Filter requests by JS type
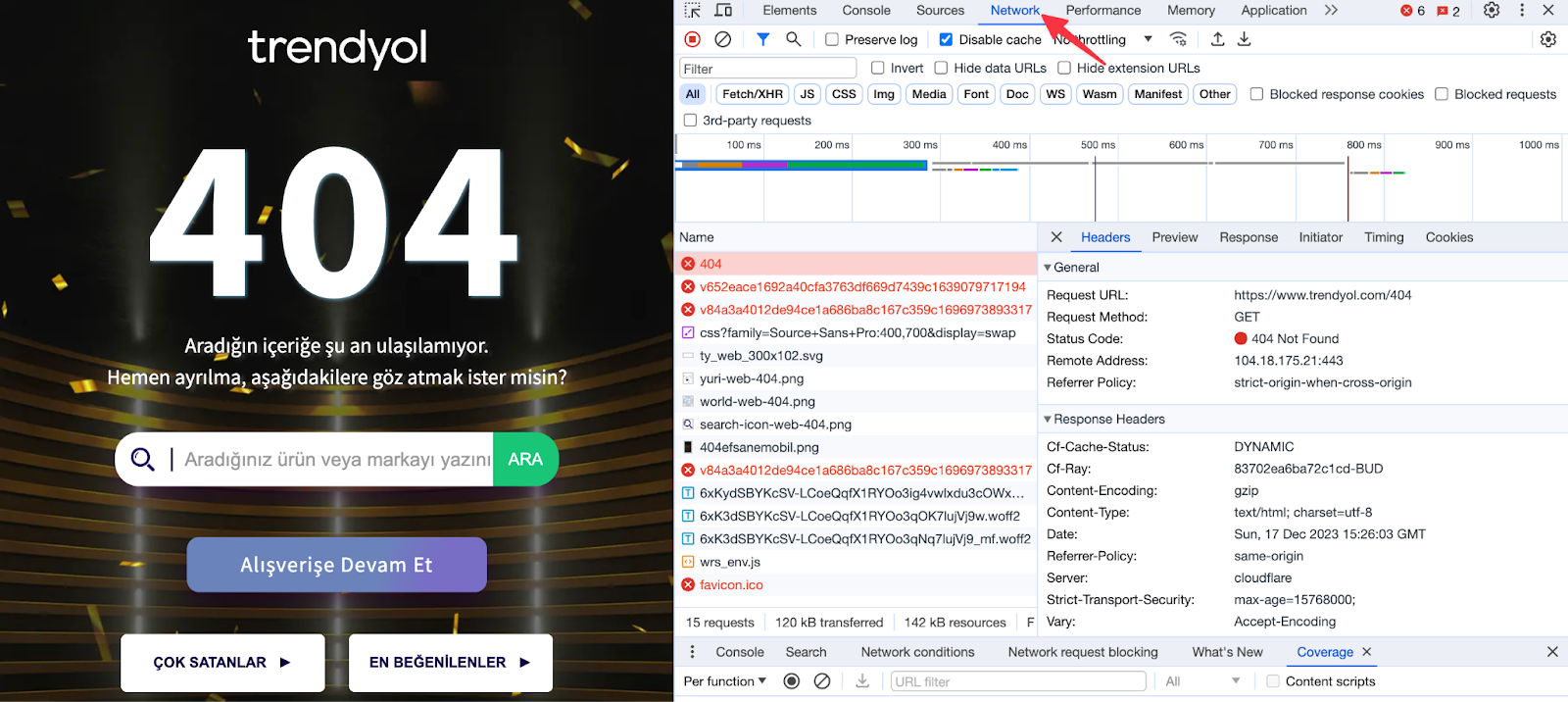 click(x=808, y=94)
